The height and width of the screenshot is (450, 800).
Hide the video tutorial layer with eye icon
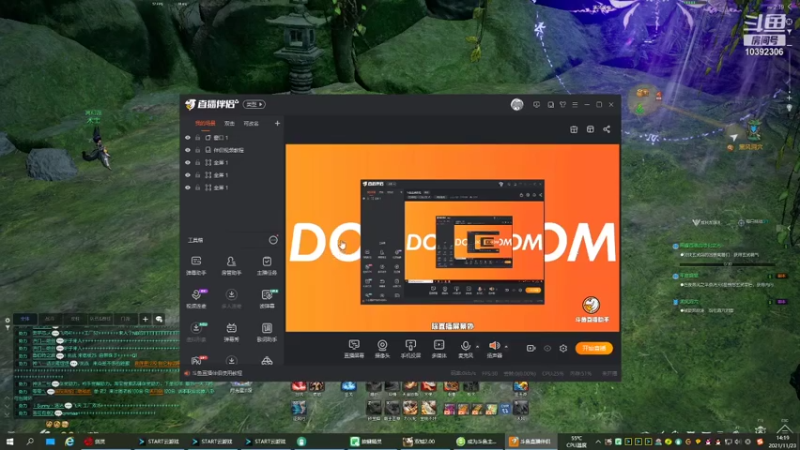[188, 150]
